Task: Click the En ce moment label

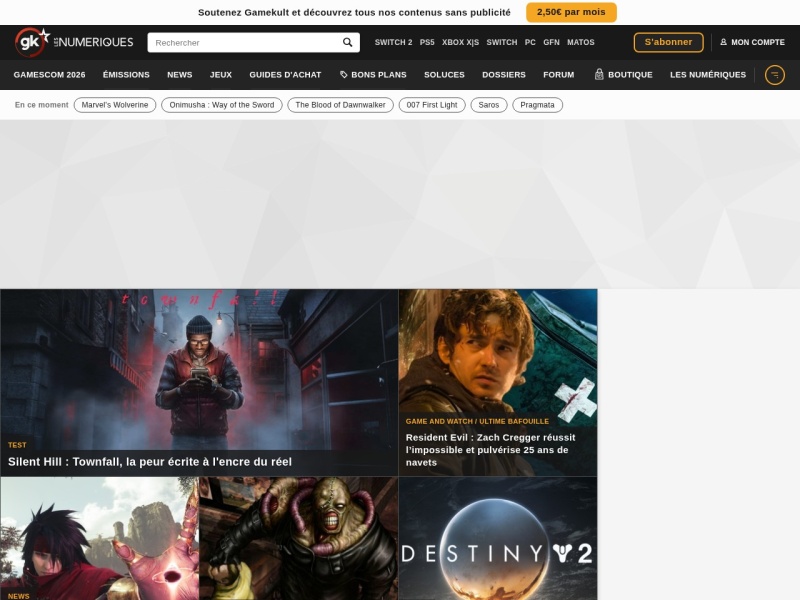Action: 41,105
